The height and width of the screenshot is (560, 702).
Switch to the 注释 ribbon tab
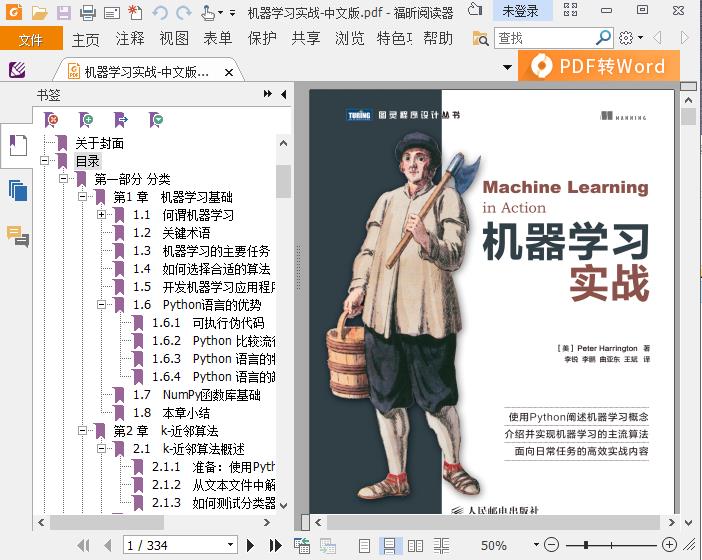pos(130,38)
